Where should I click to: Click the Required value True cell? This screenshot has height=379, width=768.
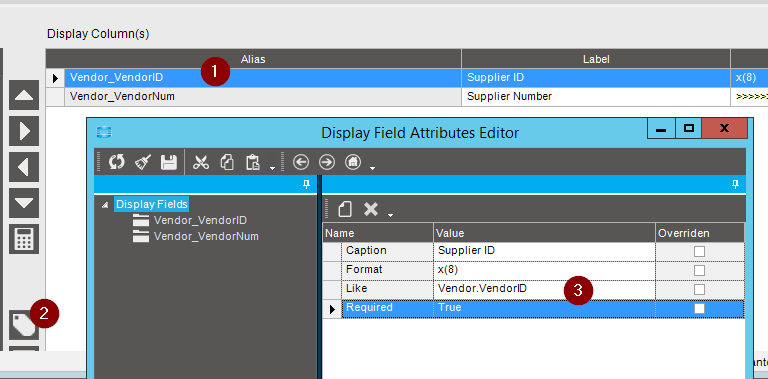[545, 308]
